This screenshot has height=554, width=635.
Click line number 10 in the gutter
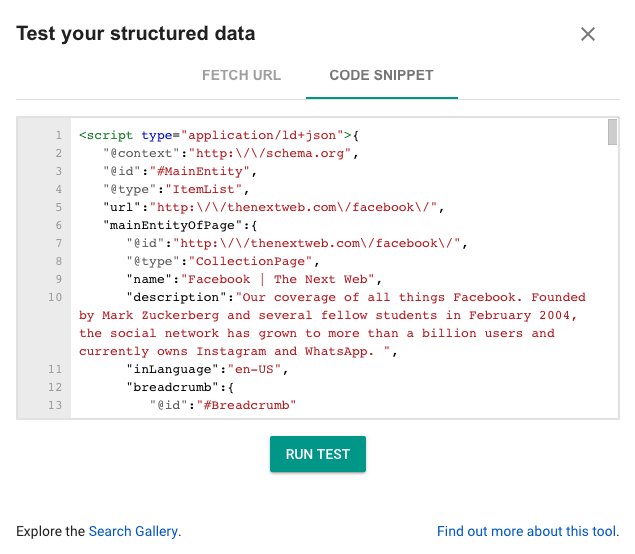tap(55, 297)
